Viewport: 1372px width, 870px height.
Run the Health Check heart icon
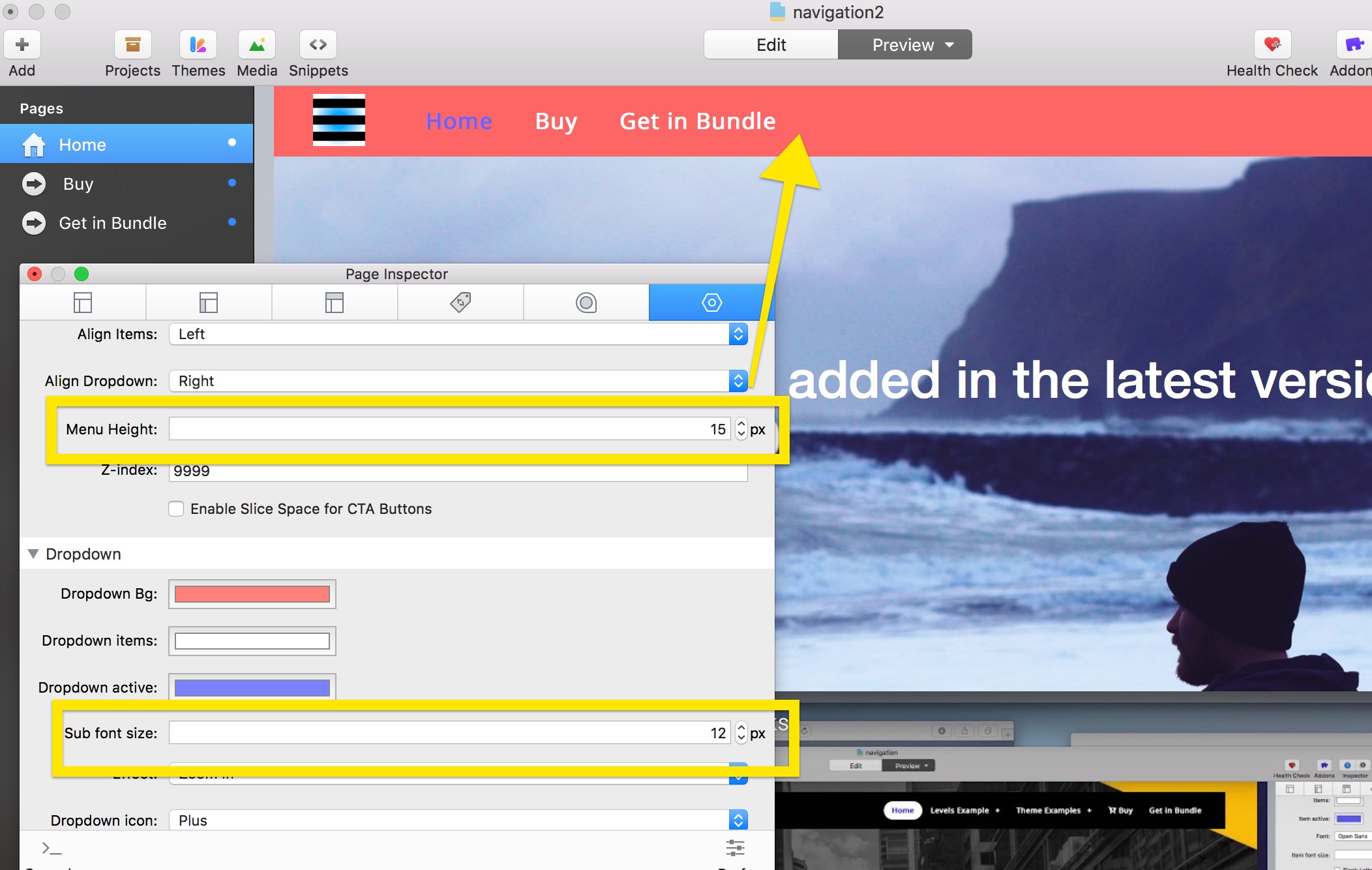tap(1272, 45)
